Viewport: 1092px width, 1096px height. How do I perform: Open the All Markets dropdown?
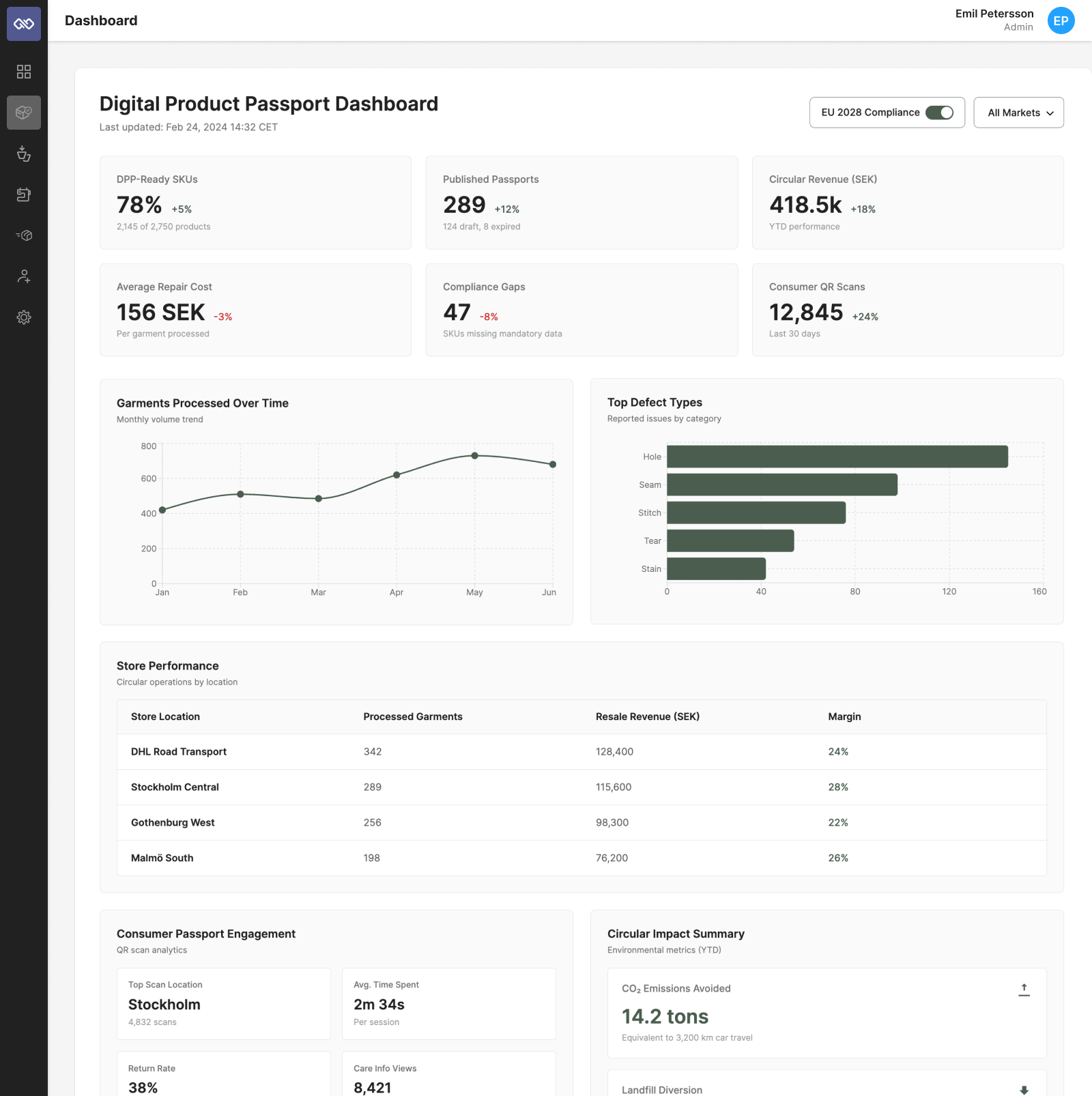[x=1018, y=113]
